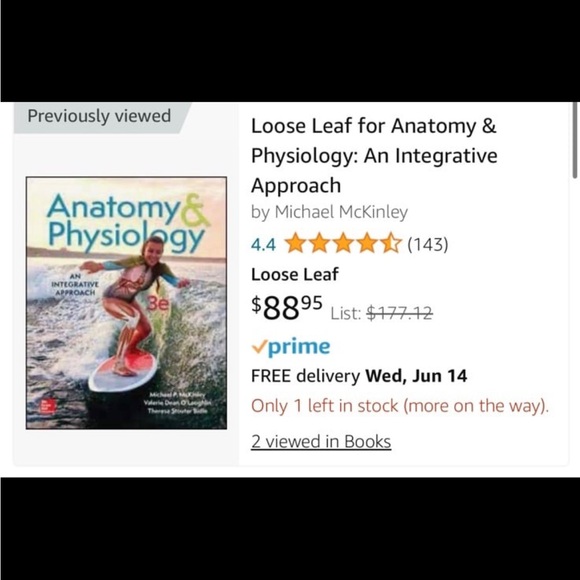The height and width of the screenshot is (580, 580).
Task: Click the 3e edition mark on the cover
Action: [158, 304]
